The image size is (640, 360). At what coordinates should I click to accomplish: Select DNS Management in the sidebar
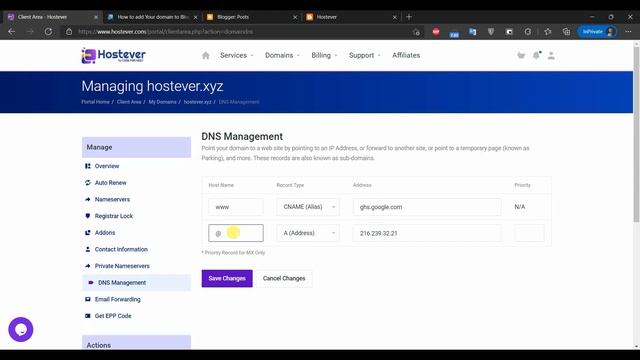point(136,282)
